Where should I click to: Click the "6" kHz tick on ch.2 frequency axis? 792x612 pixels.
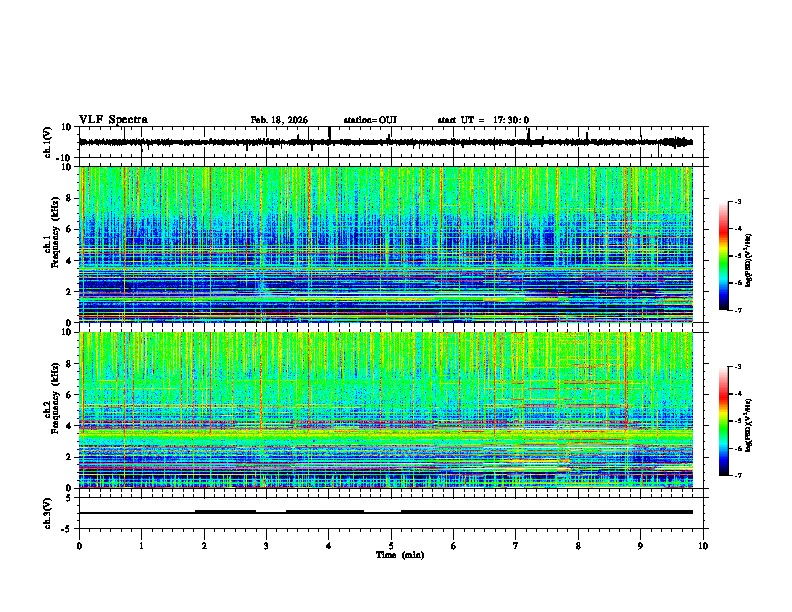point(71,395)
